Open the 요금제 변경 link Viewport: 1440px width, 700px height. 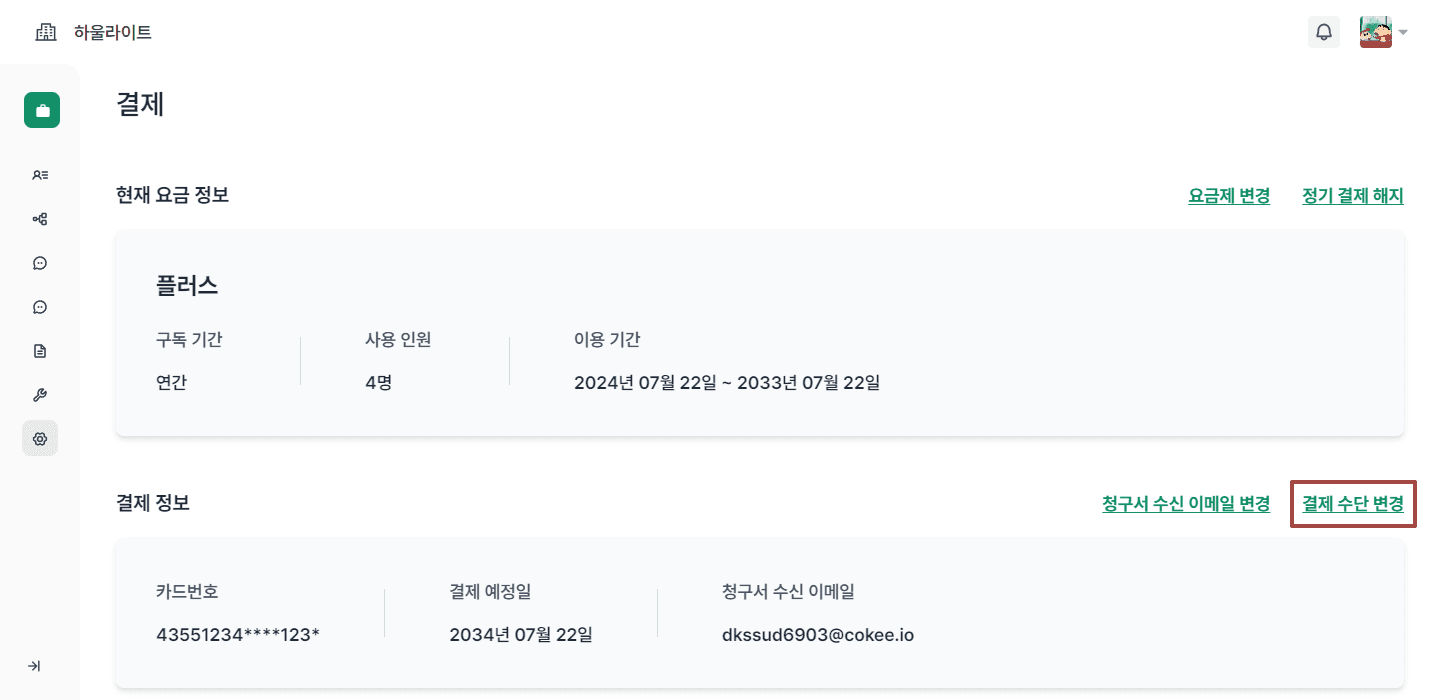pyautogui.click(x=1229, y=195)
